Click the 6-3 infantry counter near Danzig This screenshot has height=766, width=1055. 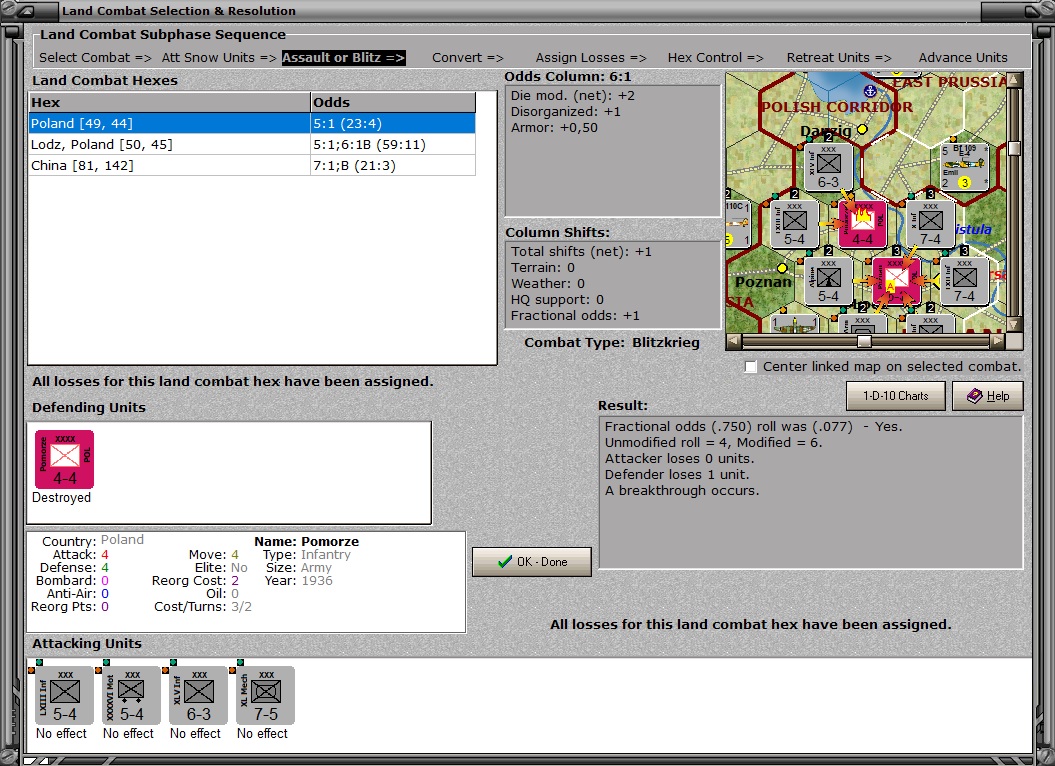(828, 166)
